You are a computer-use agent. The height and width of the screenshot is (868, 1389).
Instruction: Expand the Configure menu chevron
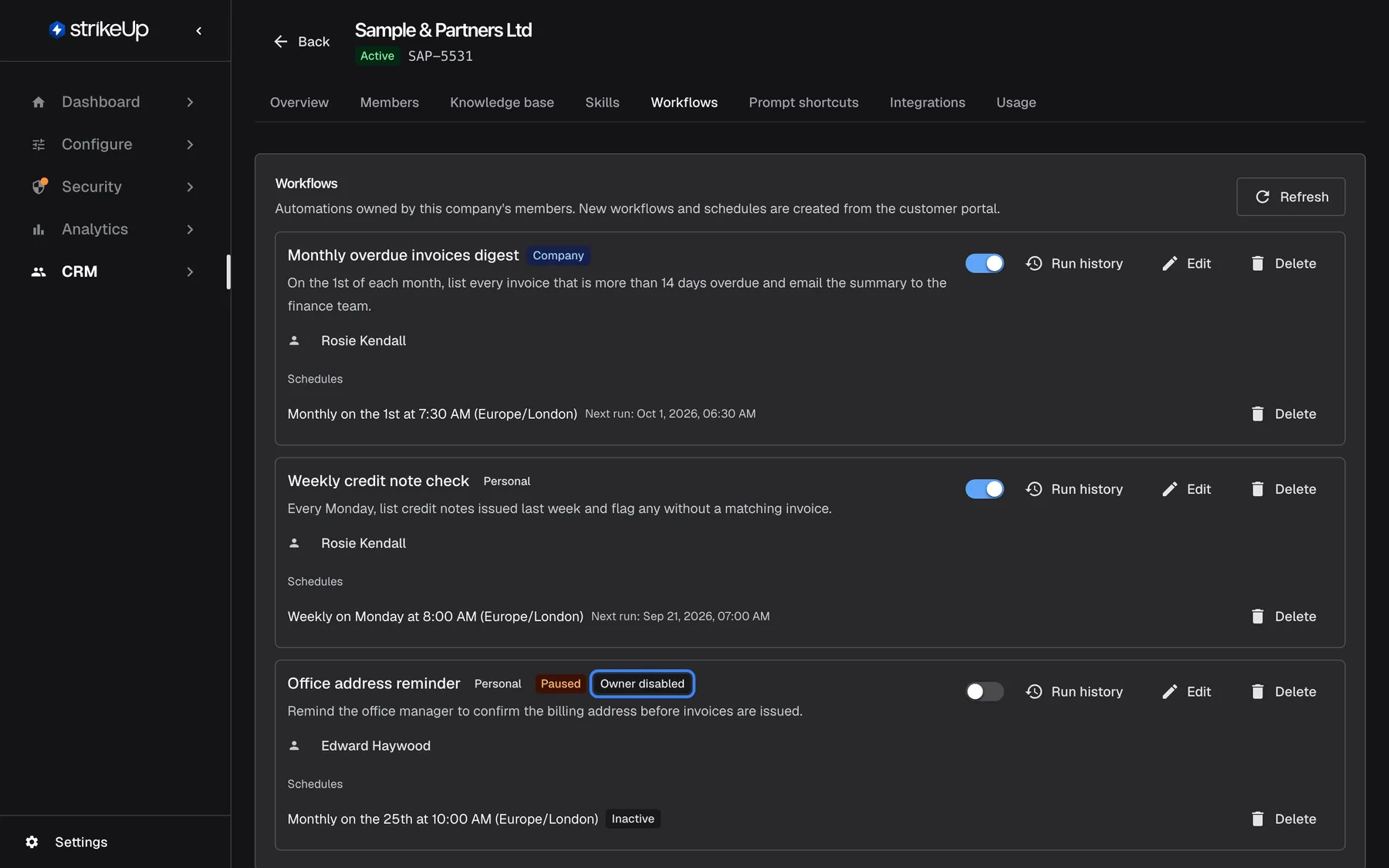click(x=190, y=144)
